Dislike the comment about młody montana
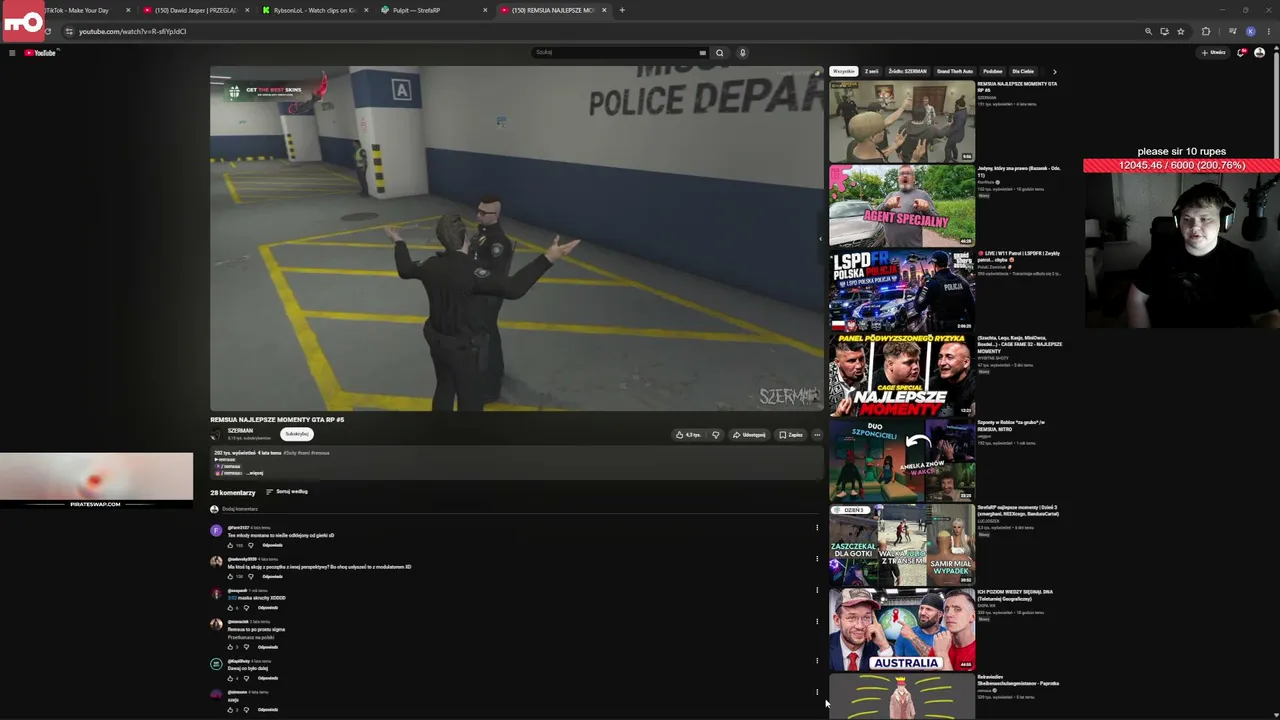This screenshot has height=720, width=1280. [250, 545]
